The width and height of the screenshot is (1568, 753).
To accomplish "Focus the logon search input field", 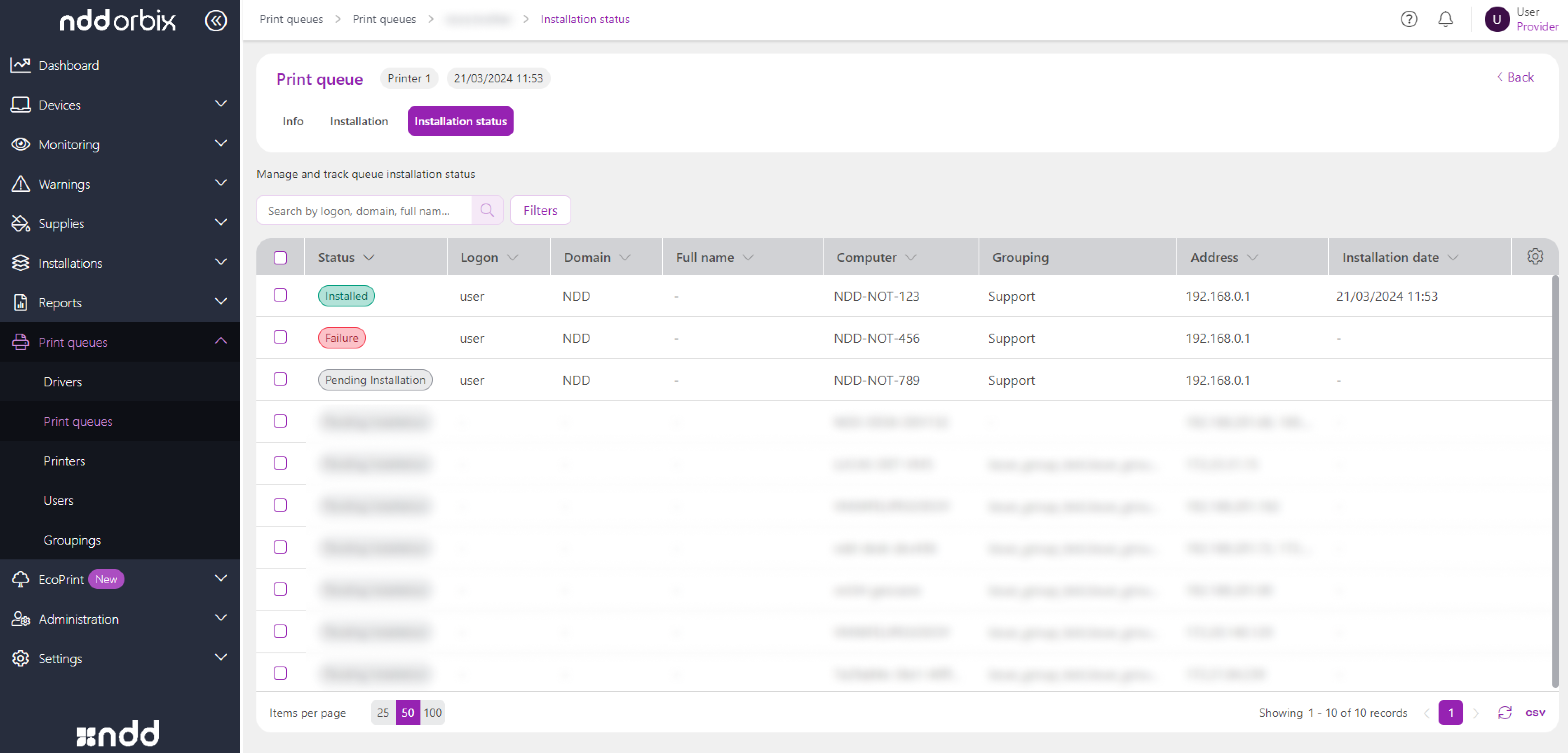I will (x=364, y=210).
